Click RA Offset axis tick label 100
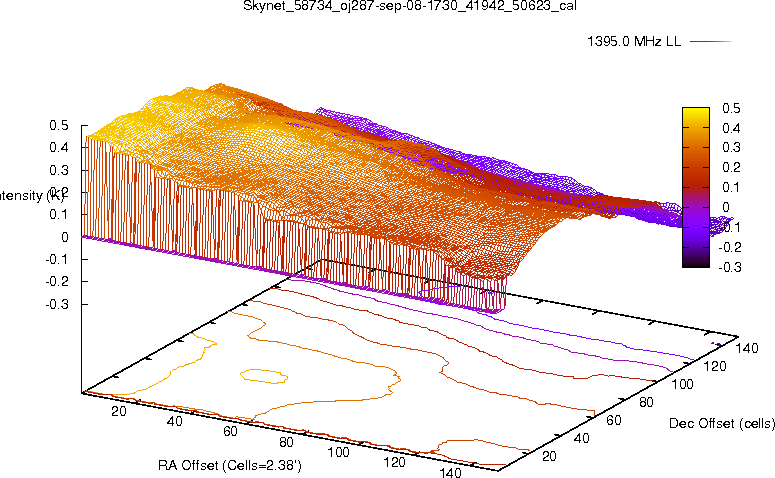 pyautogui.click(x=339, y=452)
